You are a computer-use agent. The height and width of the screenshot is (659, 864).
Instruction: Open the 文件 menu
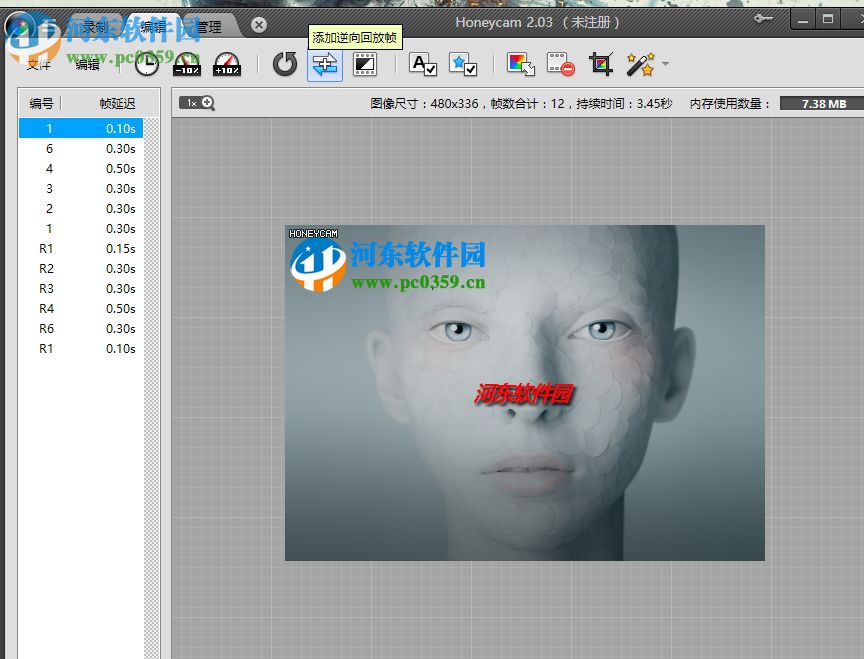pos(38,63)
